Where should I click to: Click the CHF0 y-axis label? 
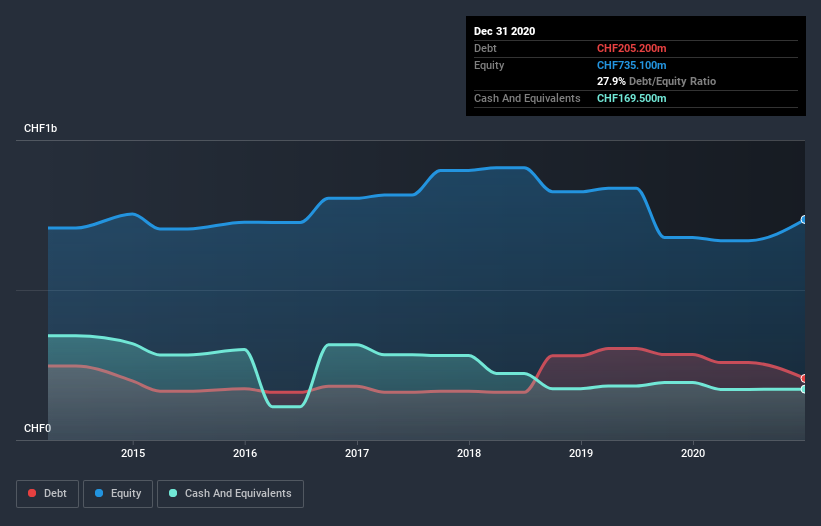click(x=38, y=428)
